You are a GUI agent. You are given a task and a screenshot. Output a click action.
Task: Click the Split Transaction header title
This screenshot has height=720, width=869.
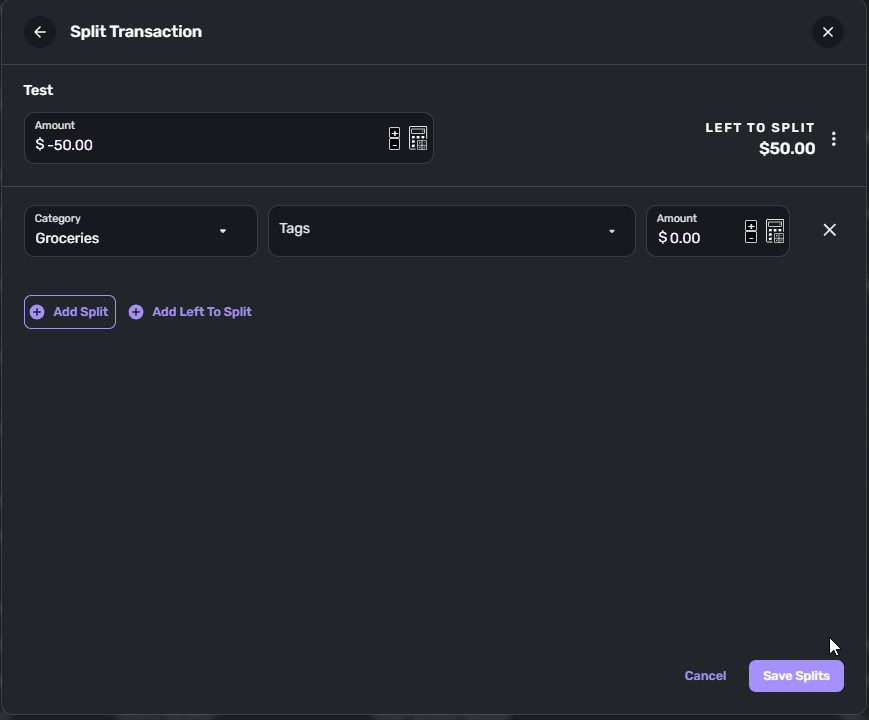(x=136, y=31)
